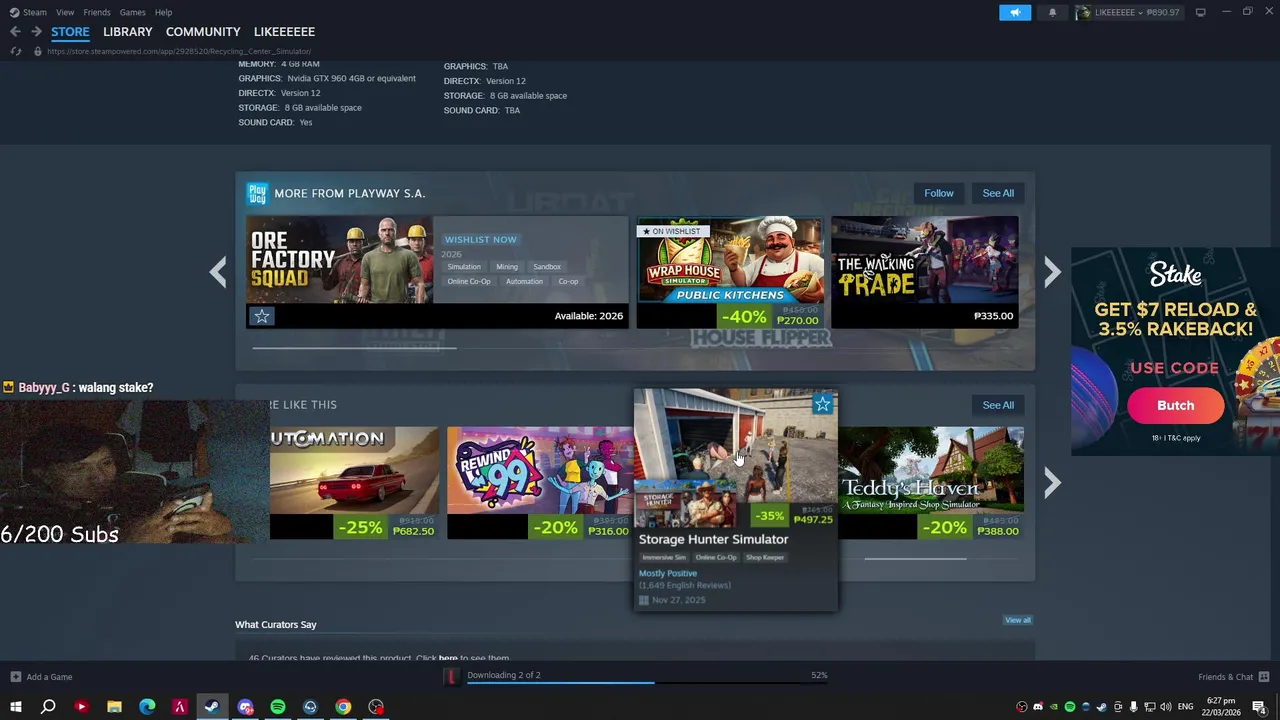The height and width of the screenshot is (720, 1280).
Task: Click the 'here' curators link
Action: click(448, 658)
